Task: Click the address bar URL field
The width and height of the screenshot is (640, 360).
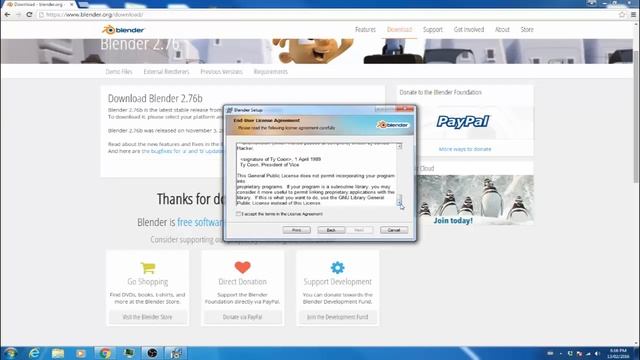Action: click(x=327, y=14)
